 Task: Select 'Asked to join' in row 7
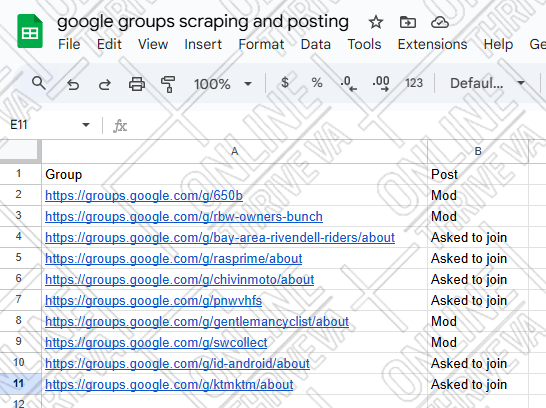pos(478,300)
